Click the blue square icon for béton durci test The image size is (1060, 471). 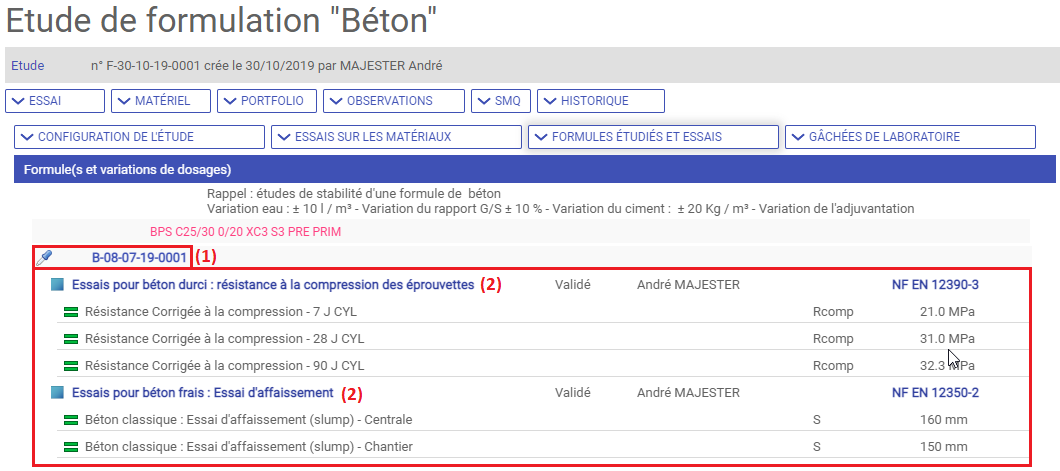(57, 285)
